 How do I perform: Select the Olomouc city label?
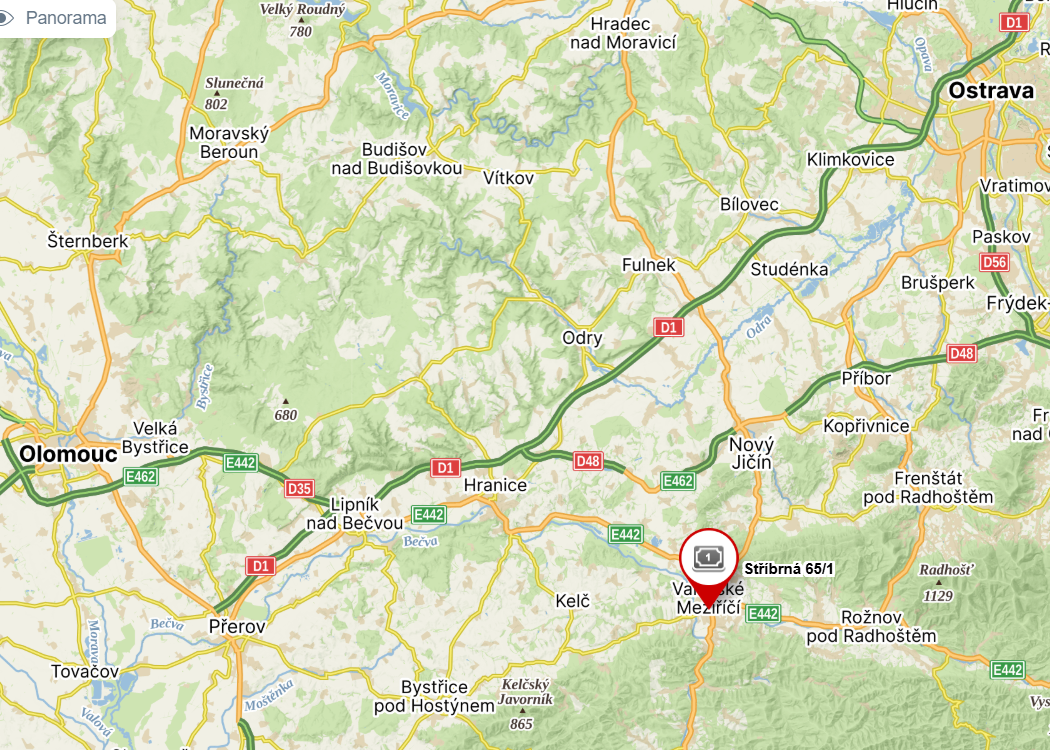[x=68, y=454]
